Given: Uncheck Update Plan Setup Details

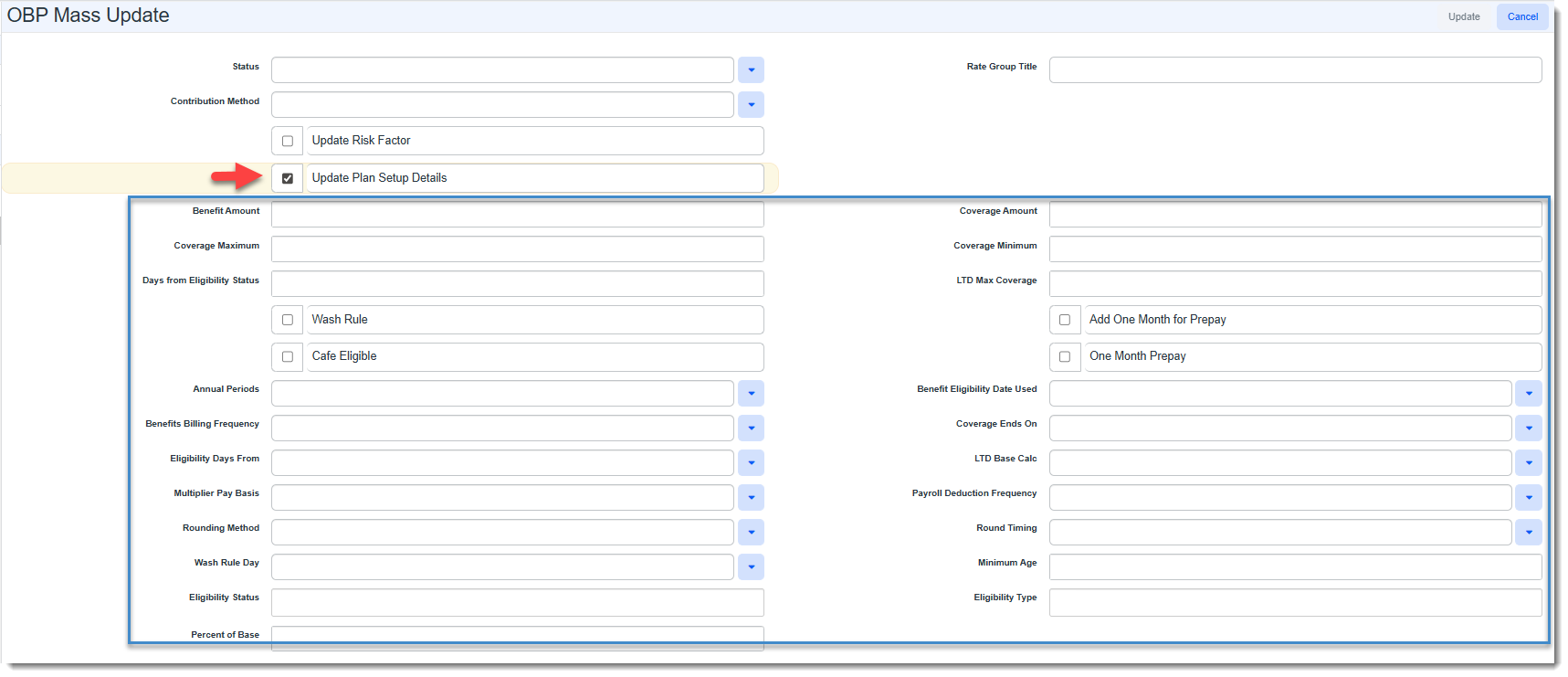Looking at the screenshot, I should click(288, 179).
